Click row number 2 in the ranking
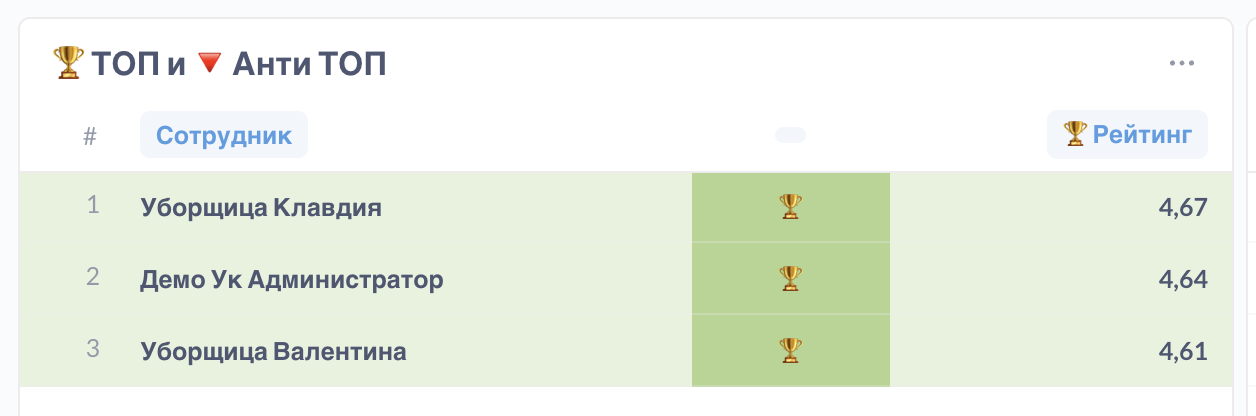This screenshot has height=416, width=1256. [93, 278]
